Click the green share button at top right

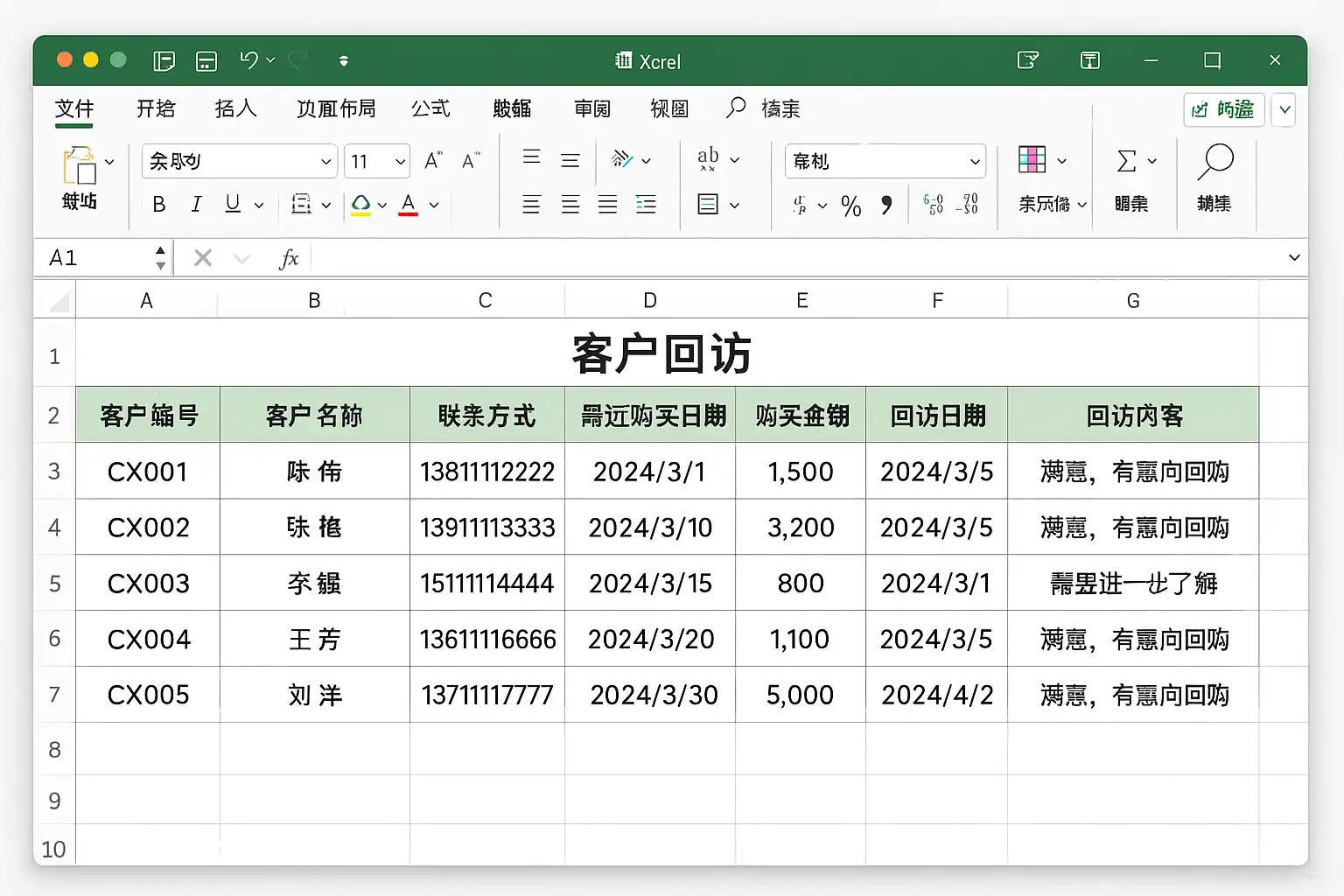point(1223,109)
